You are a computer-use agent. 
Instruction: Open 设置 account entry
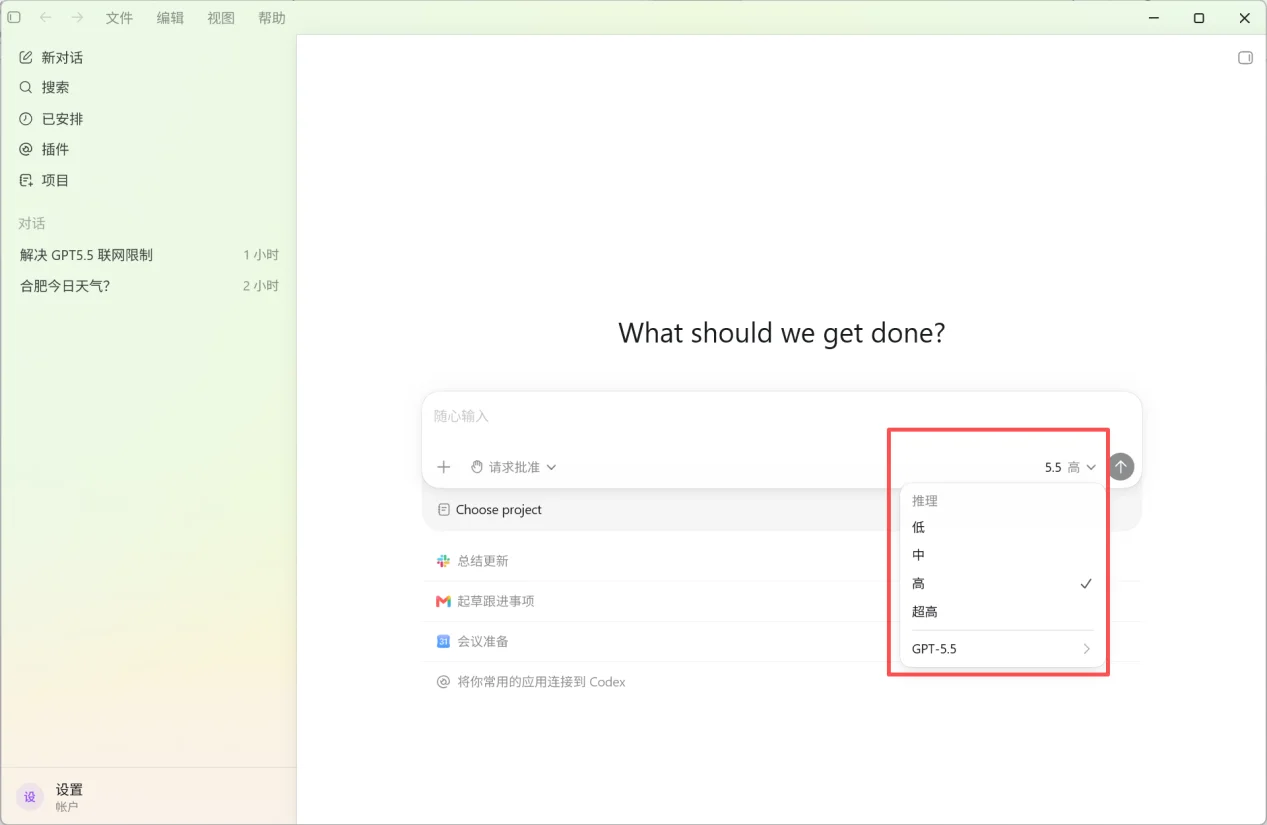pyautogui.click(x=148, y=797)
